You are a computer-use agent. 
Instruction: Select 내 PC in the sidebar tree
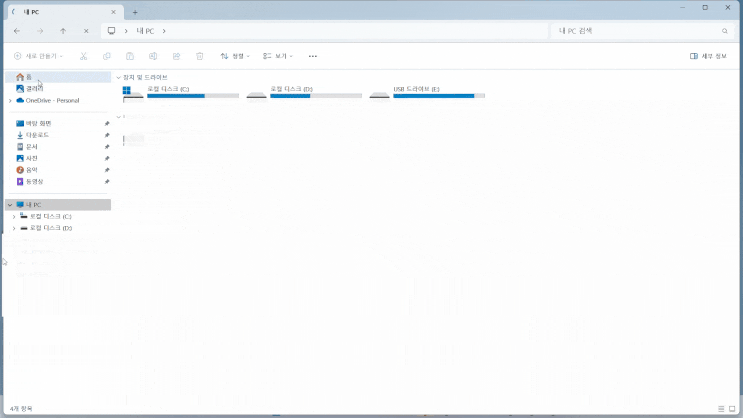coord(58,205)
